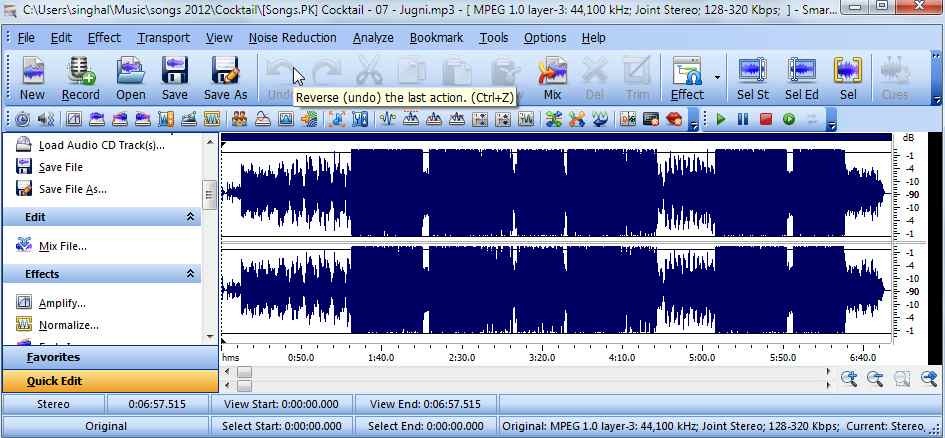Click the Record toolbar icon
The height and width of the screenshot is (438, 945).
[80, 77]
